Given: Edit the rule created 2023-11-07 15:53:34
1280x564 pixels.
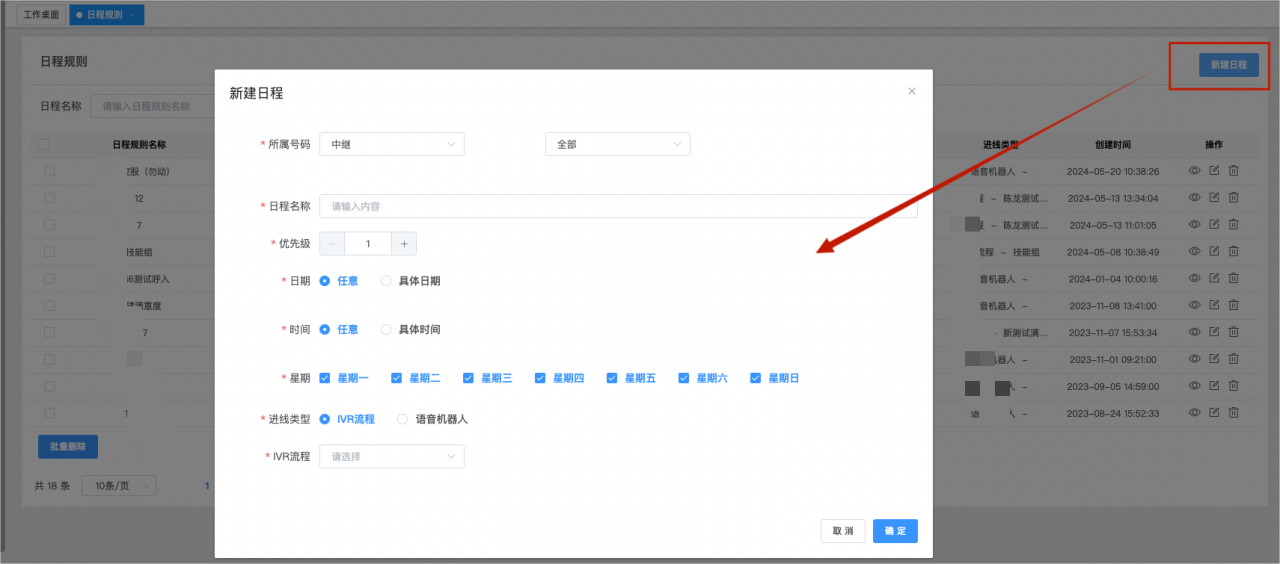Looking at the screenshot, I should coord(1214,333).
